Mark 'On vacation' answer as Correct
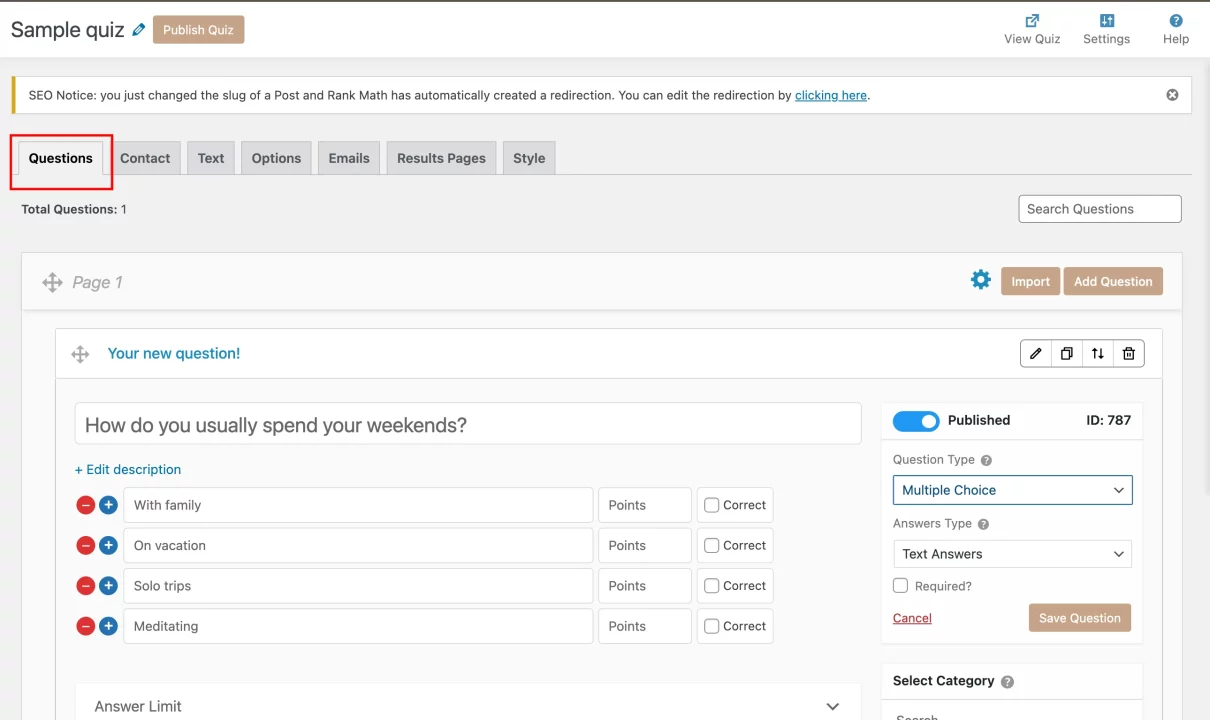1210x720 pixels. pyautogui.click(x=712, y=546)
